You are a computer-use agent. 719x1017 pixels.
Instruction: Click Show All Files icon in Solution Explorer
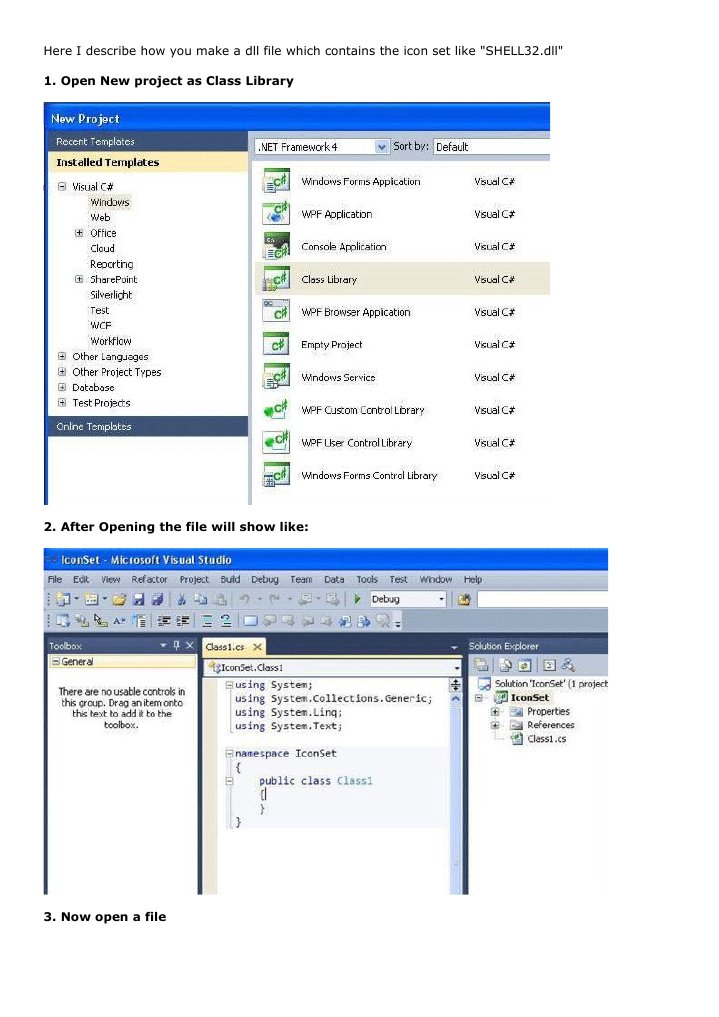coord(506,665)
